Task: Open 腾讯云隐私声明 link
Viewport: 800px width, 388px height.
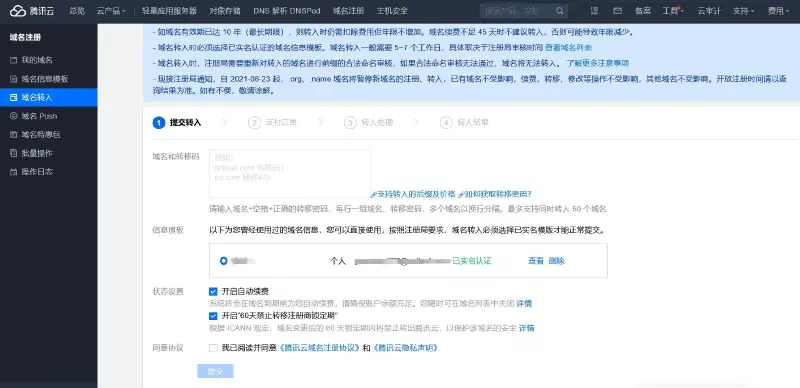Action: (406, 348)
